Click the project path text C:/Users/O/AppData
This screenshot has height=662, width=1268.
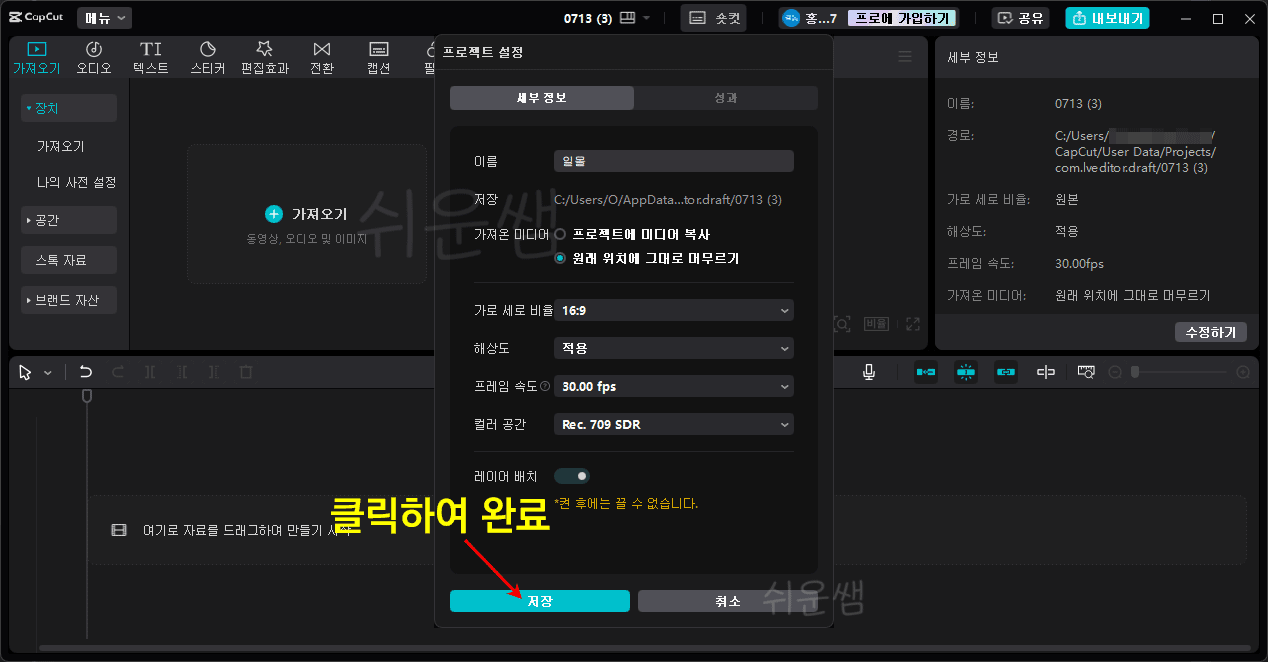[668, 200]
